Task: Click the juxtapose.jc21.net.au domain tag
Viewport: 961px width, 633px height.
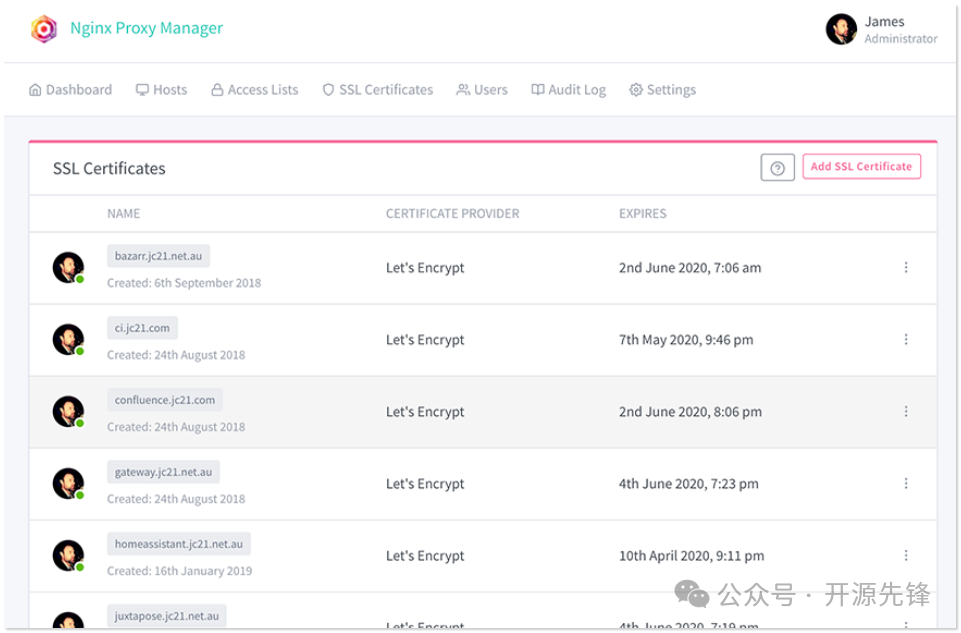Action: pos(167,616)
